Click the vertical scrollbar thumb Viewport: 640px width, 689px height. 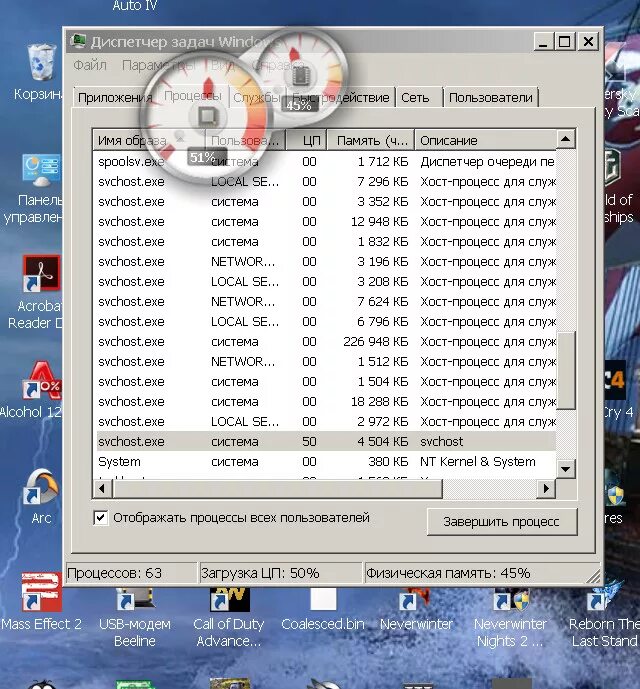tap(566, 371)
